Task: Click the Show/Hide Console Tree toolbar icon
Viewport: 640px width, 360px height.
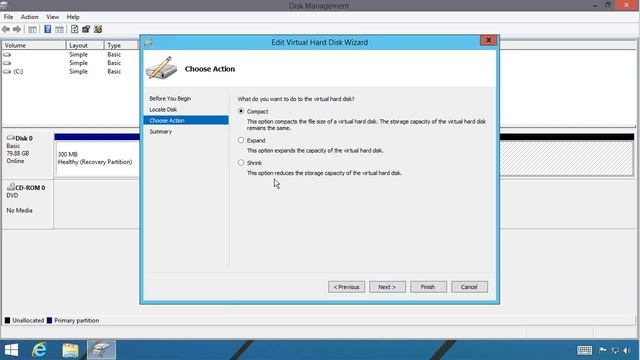Action: (32, 29)
